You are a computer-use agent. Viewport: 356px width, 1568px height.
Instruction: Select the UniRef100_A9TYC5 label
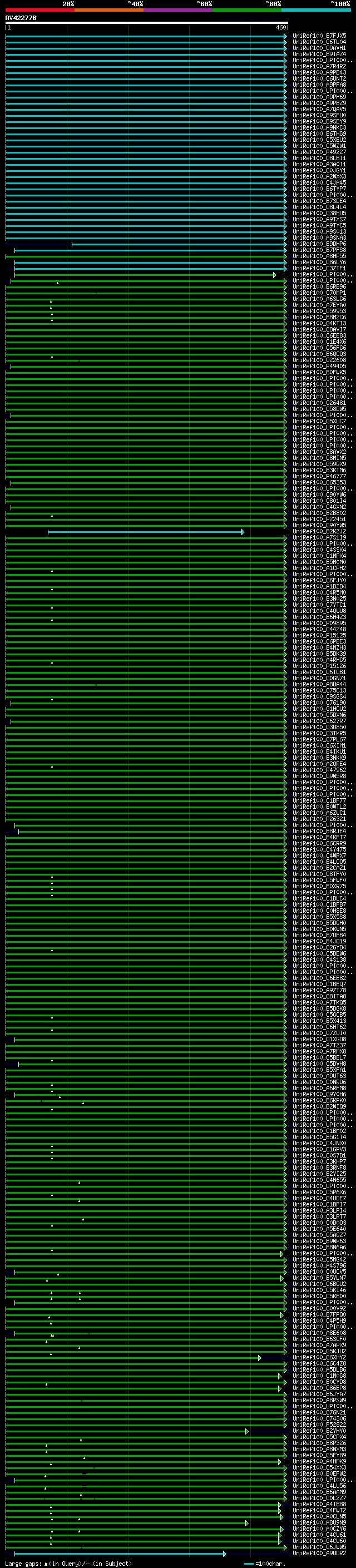pos(319,225)
